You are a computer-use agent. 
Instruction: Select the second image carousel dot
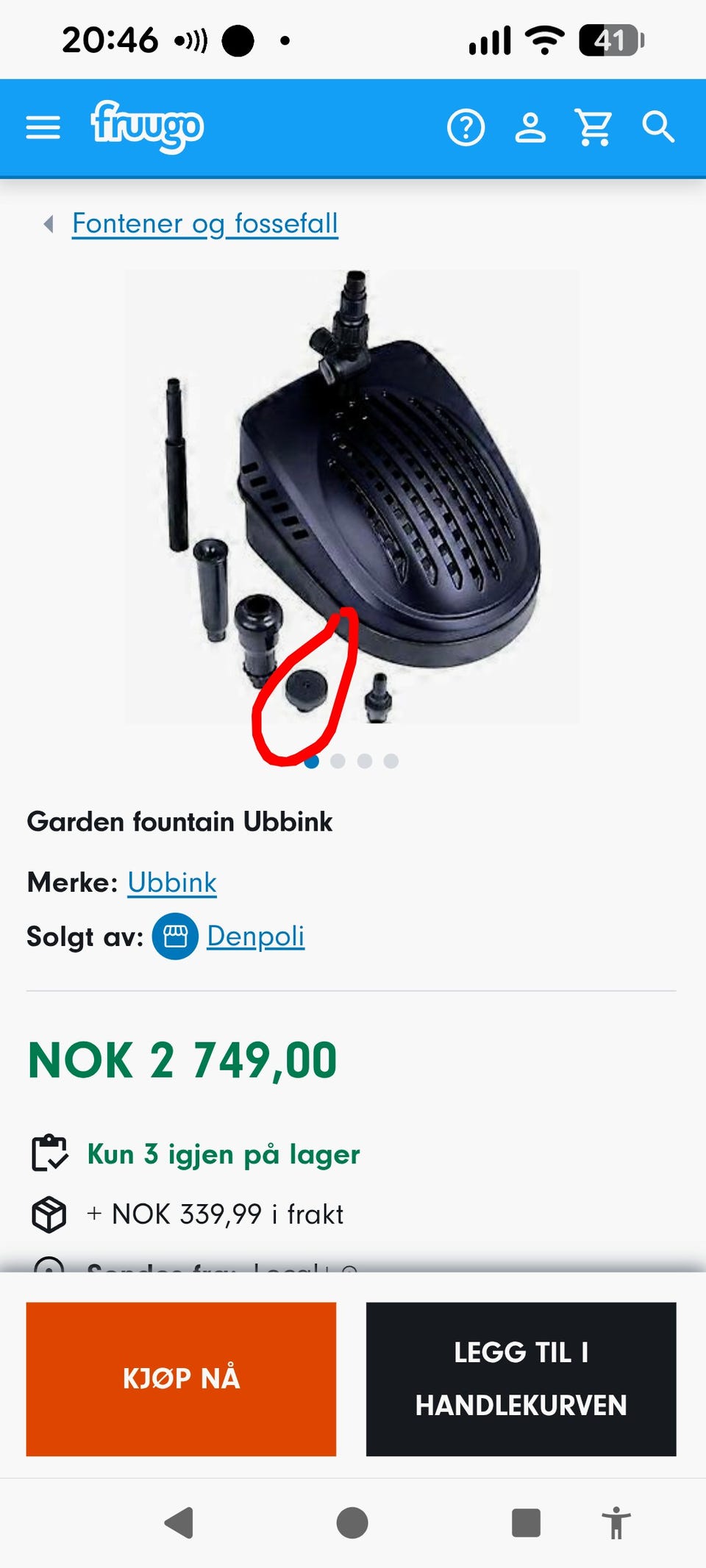(338, 761)
